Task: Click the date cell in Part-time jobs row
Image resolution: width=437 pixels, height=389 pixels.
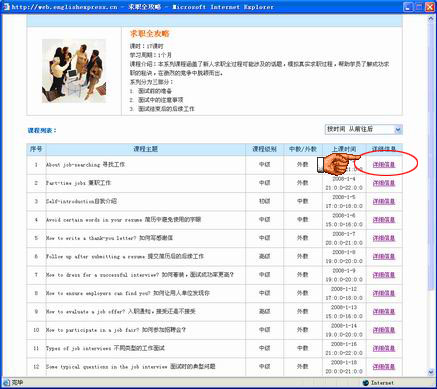Action: click(344, 183)
